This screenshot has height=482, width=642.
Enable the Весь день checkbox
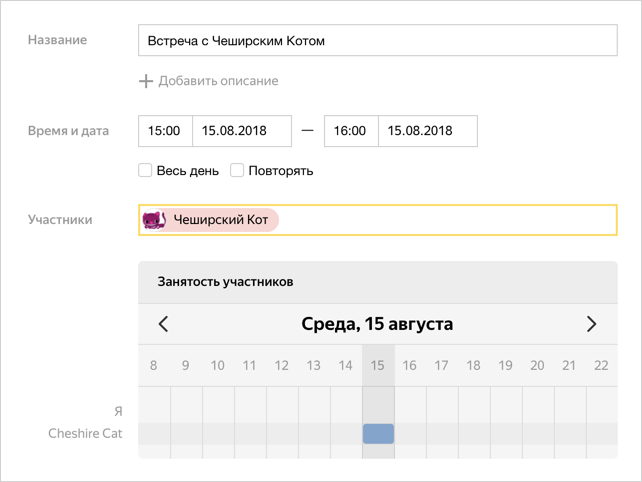[145, 170]
